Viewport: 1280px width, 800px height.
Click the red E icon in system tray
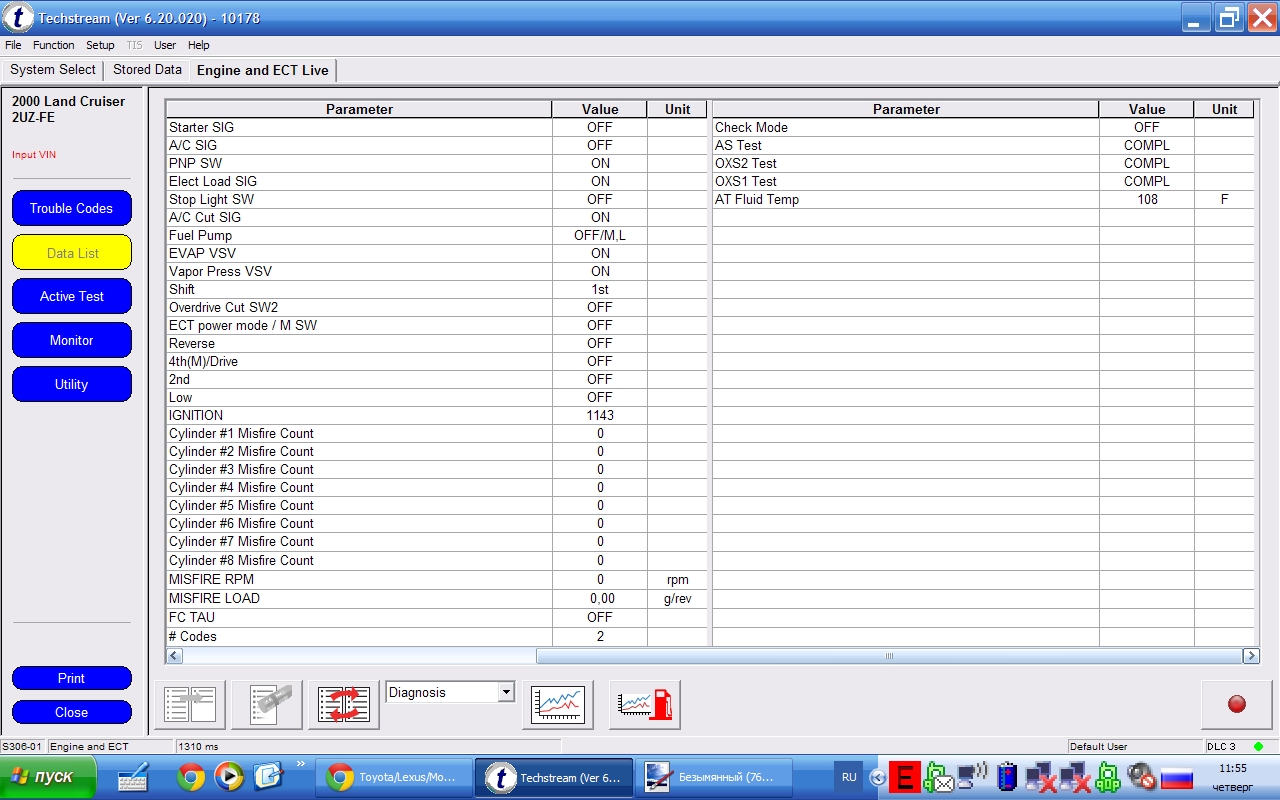point(907,777)
